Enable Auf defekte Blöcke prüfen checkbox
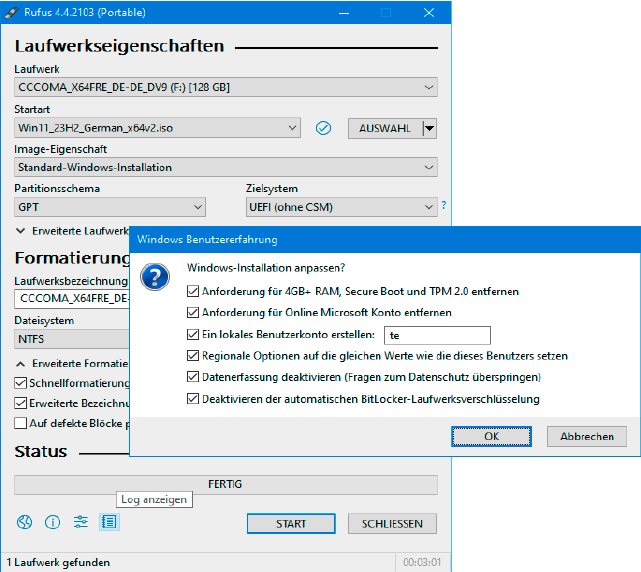This screenshot has width=641, height=572. coord(20,423)
